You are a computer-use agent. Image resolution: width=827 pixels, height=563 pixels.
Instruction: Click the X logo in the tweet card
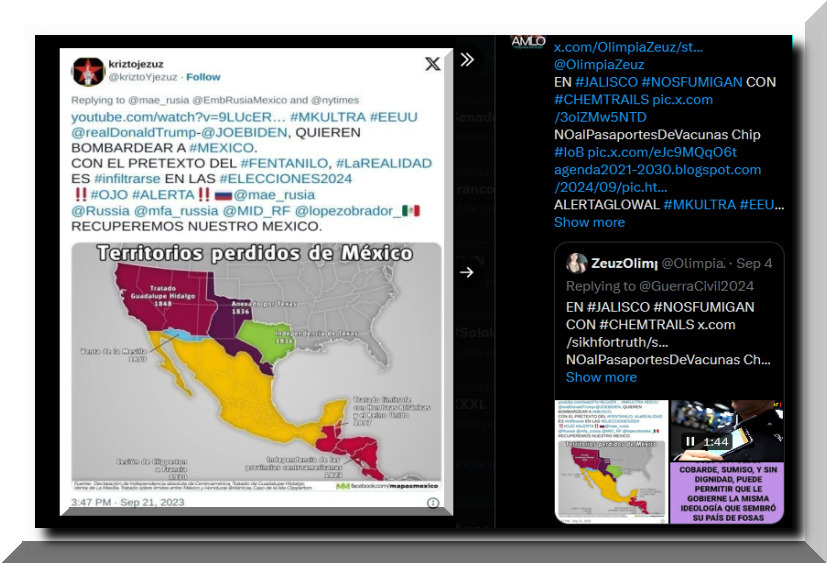(432, 64)
